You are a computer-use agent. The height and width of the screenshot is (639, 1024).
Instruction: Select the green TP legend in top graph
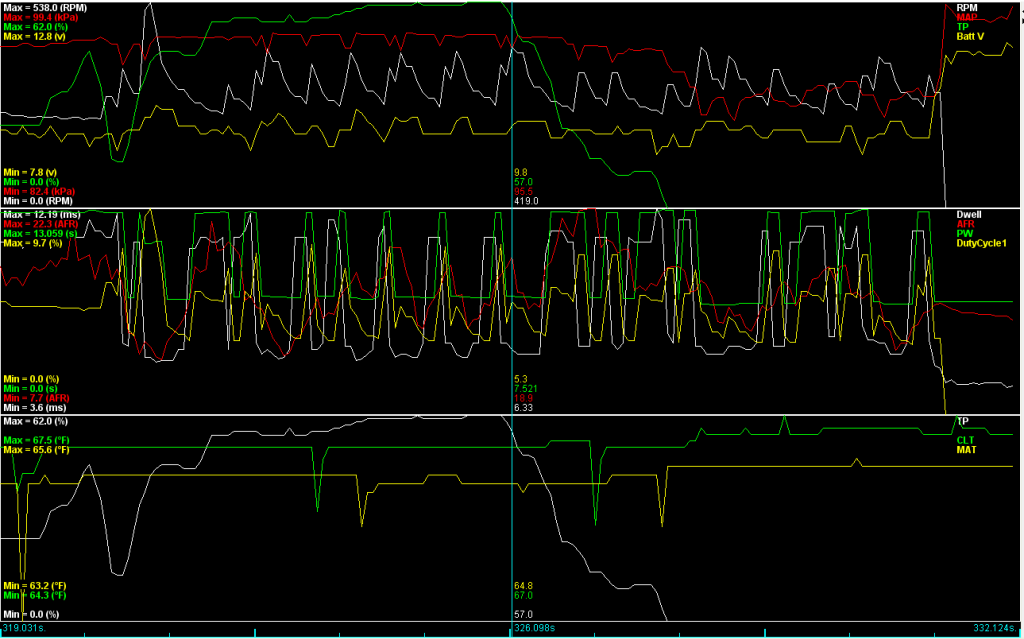tap(963, 27)
